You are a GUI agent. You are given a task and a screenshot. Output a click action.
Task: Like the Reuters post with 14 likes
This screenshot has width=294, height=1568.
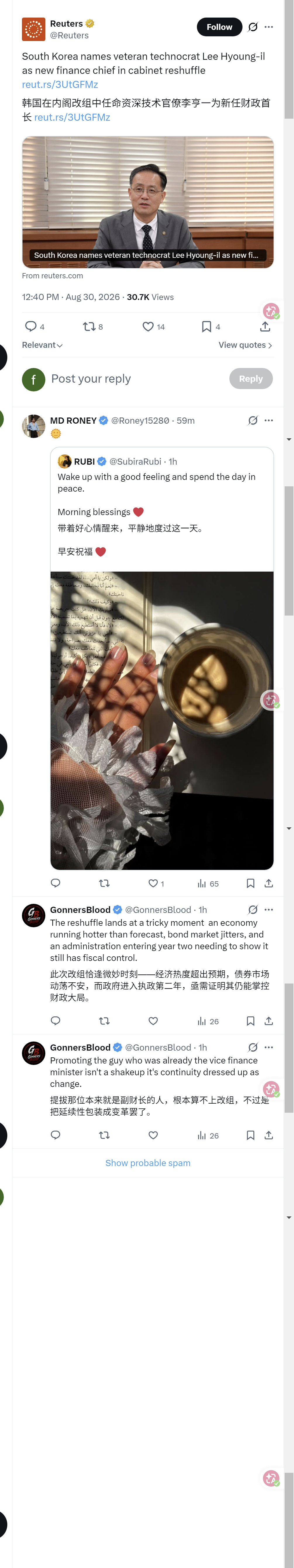[x=153, y=327]
